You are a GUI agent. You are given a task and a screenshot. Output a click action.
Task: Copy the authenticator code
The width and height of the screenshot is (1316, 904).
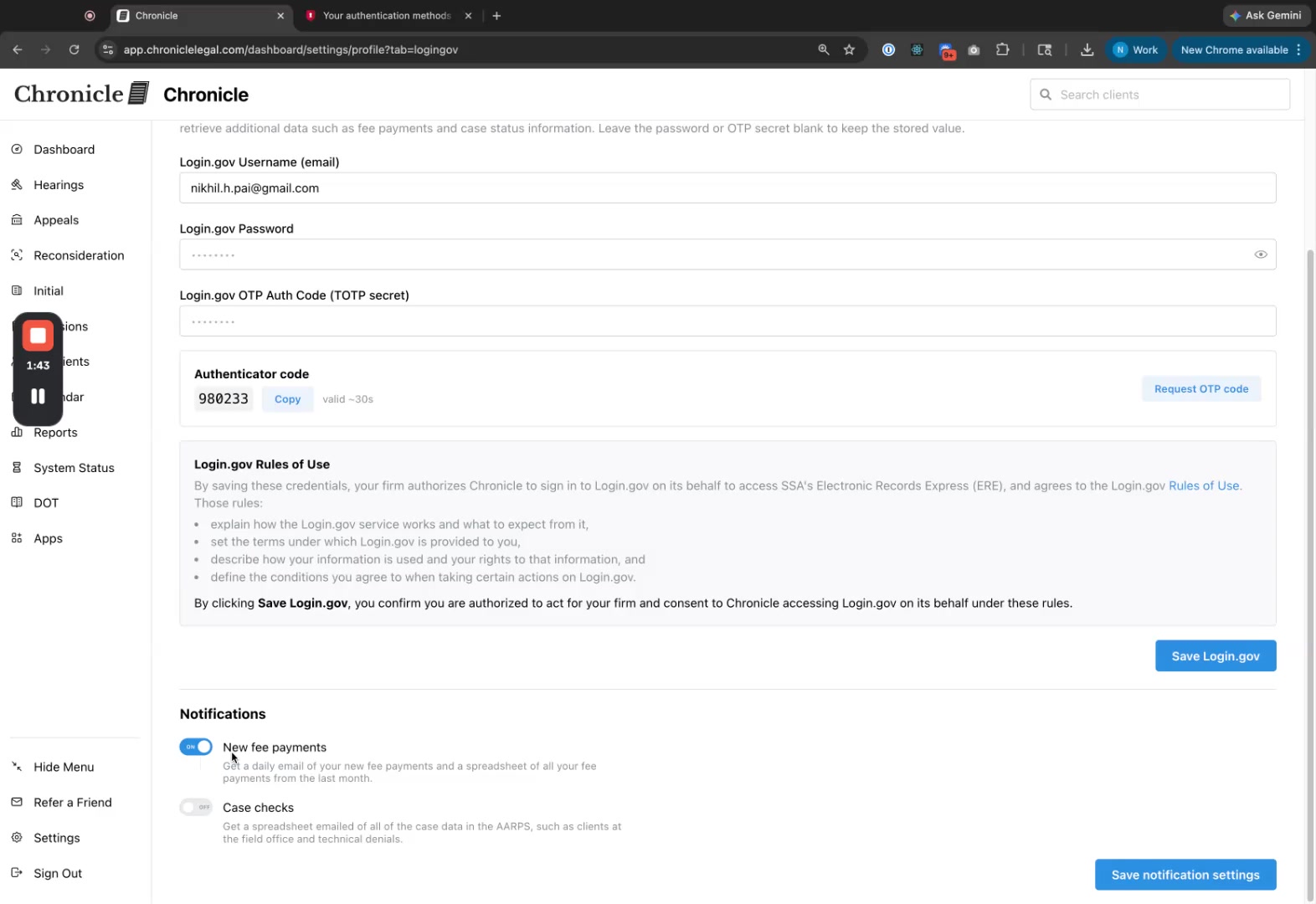287,399
